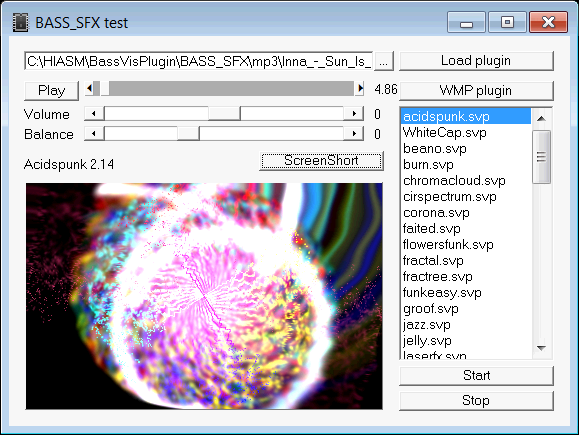Click the seek bar right arrow
Image resolution: width=579 pixels, height=435 pixels.
point(360,89)
